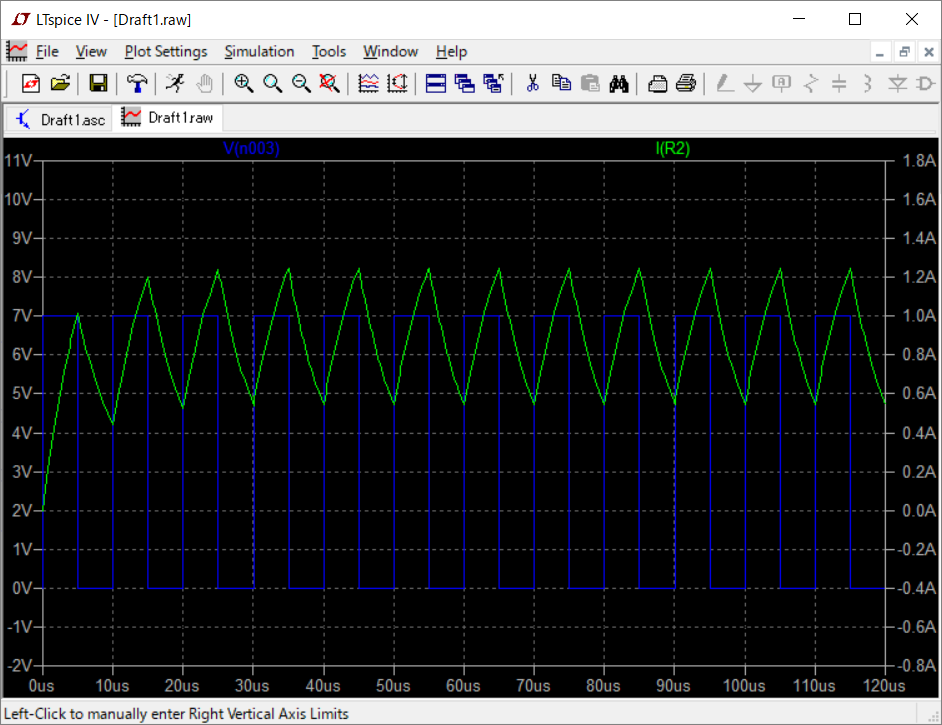Open Find with the binoculars icon
Viewport: 942px width, 725px height.
click(619, 83)
